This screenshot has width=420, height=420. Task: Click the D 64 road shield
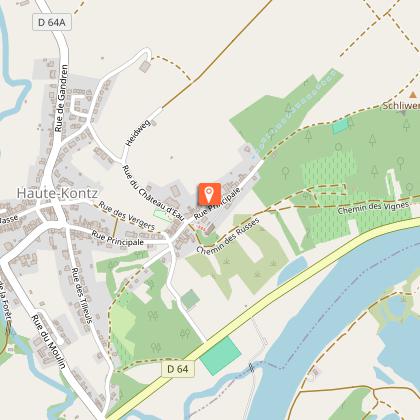point(178,369)
